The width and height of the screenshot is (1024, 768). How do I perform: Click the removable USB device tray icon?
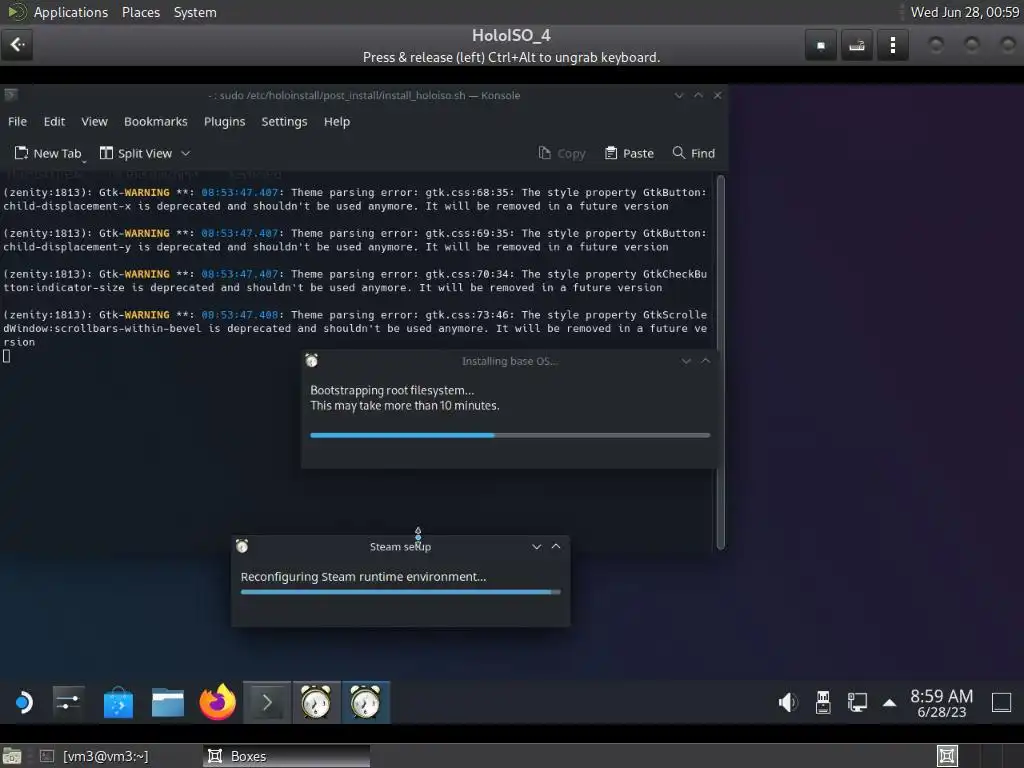click(x=823, y=703)
